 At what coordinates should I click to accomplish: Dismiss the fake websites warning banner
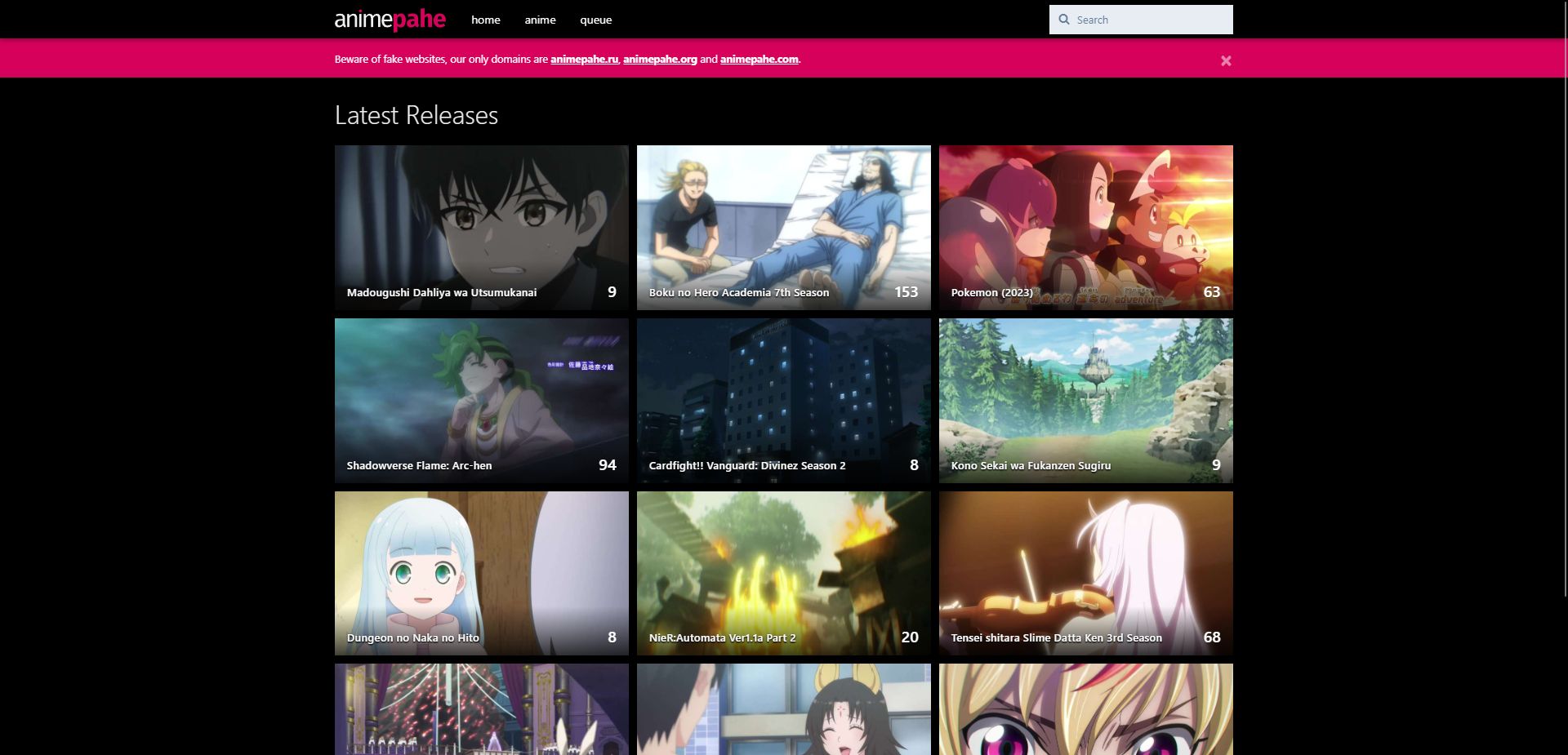[x=1226, y=60]
